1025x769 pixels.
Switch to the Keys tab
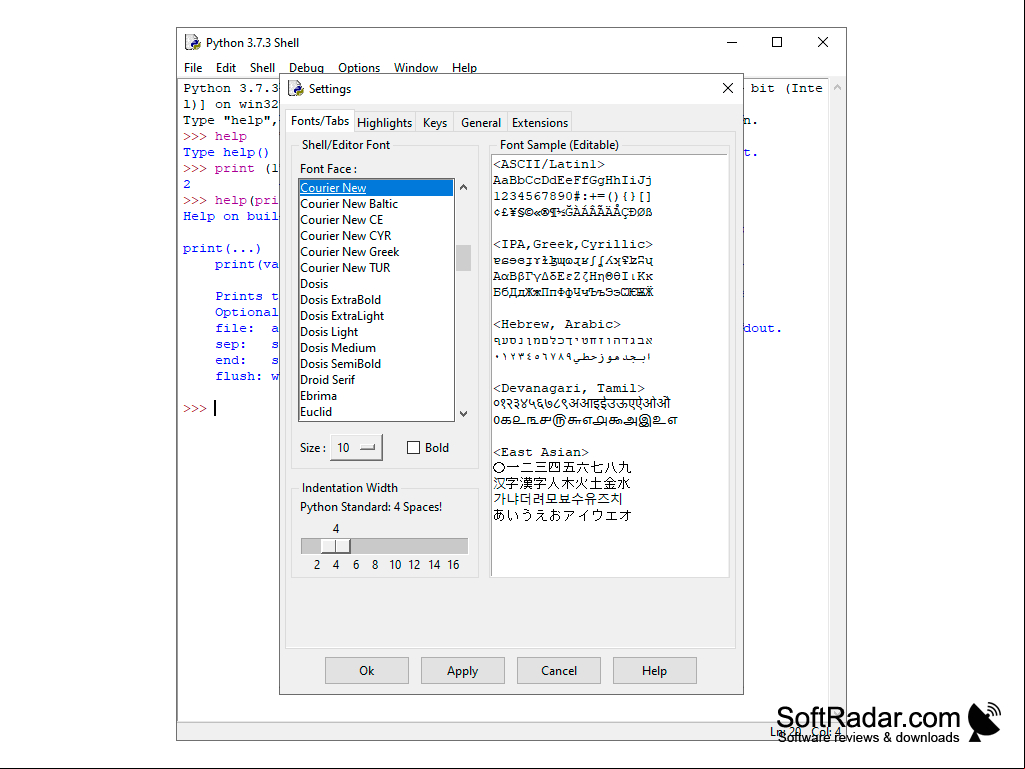pos(435,122)
